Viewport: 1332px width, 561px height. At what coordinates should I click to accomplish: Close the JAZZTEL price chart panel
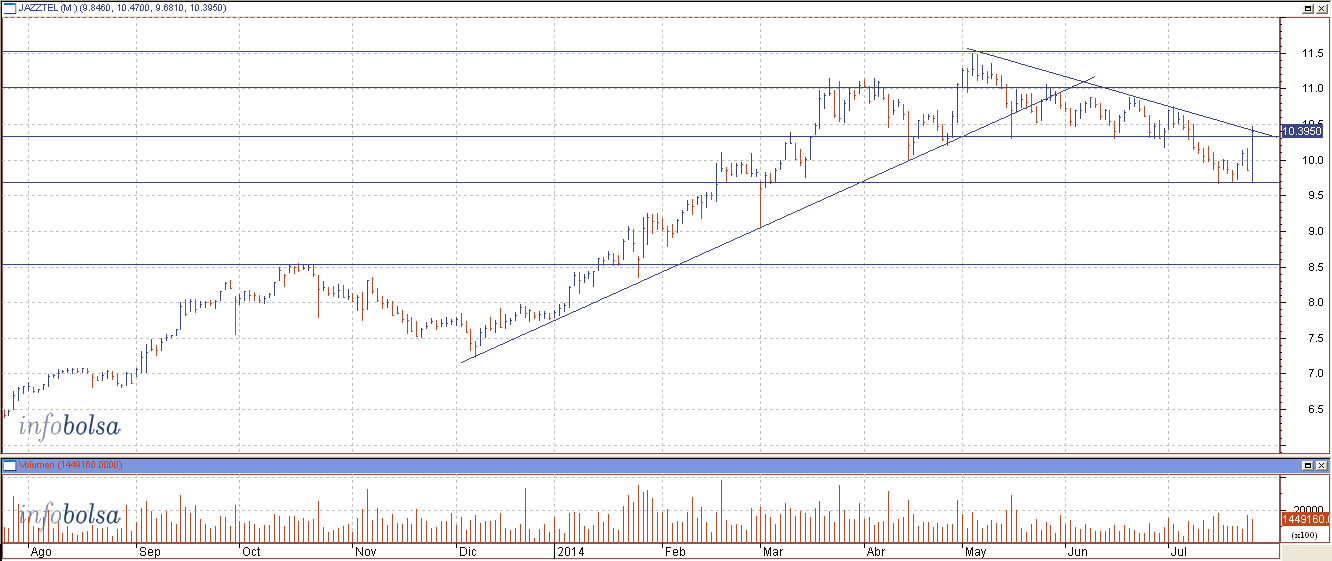pos(1321,7)
